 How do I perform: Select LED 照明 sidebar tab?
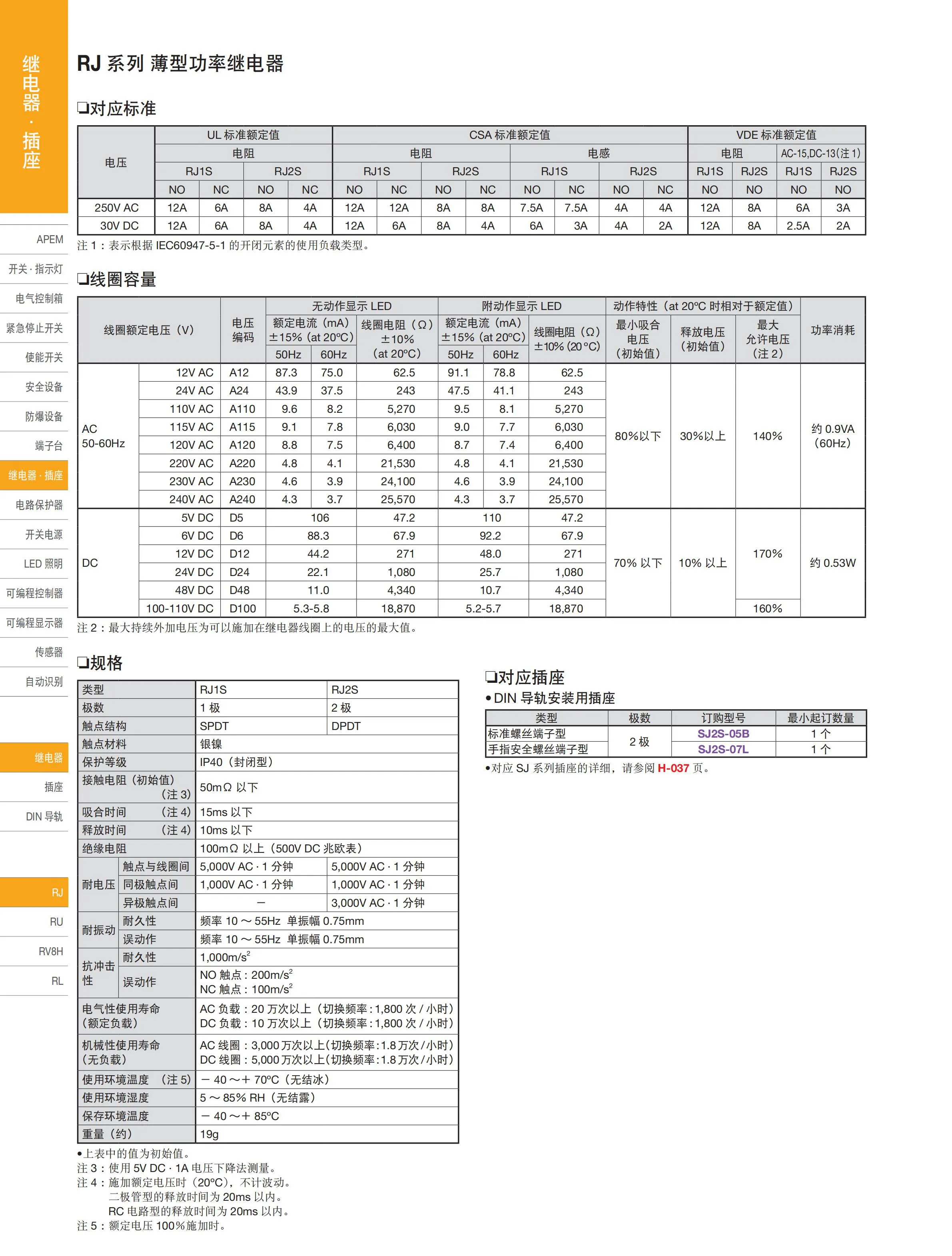[42, 564]
